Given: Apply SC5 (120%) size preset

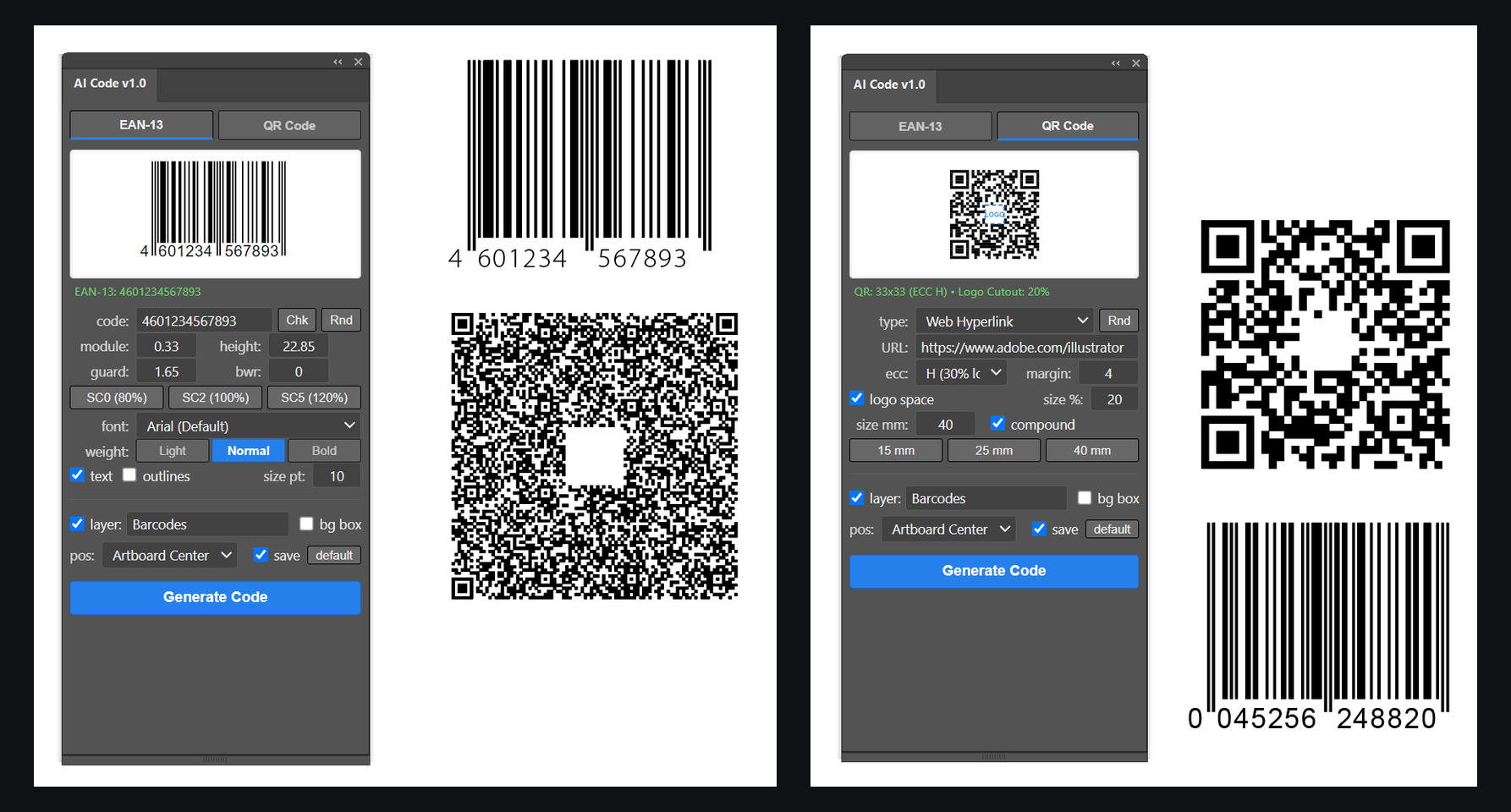Looking at the screenshot, I should tap(315, 398).
